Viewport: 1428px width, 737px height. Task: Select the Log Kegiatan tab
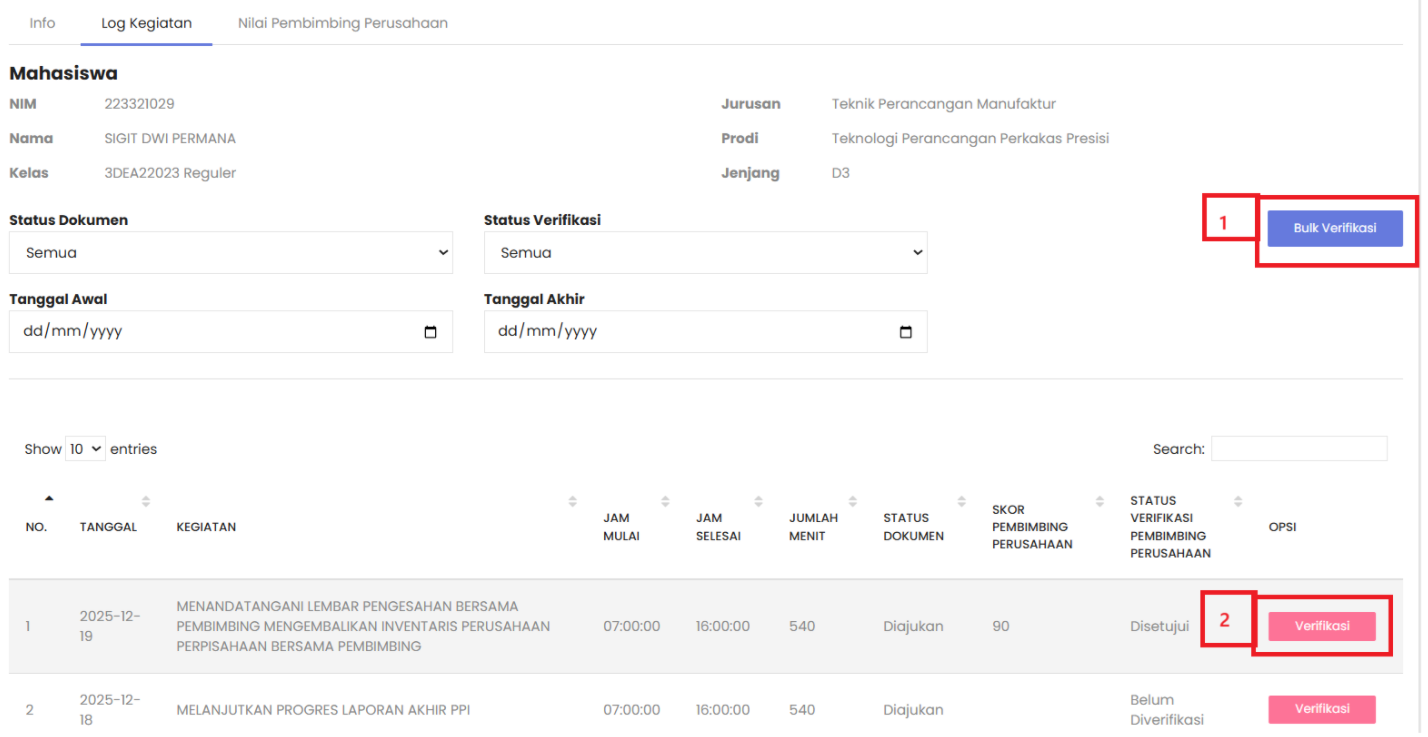[x=146, y=23]
